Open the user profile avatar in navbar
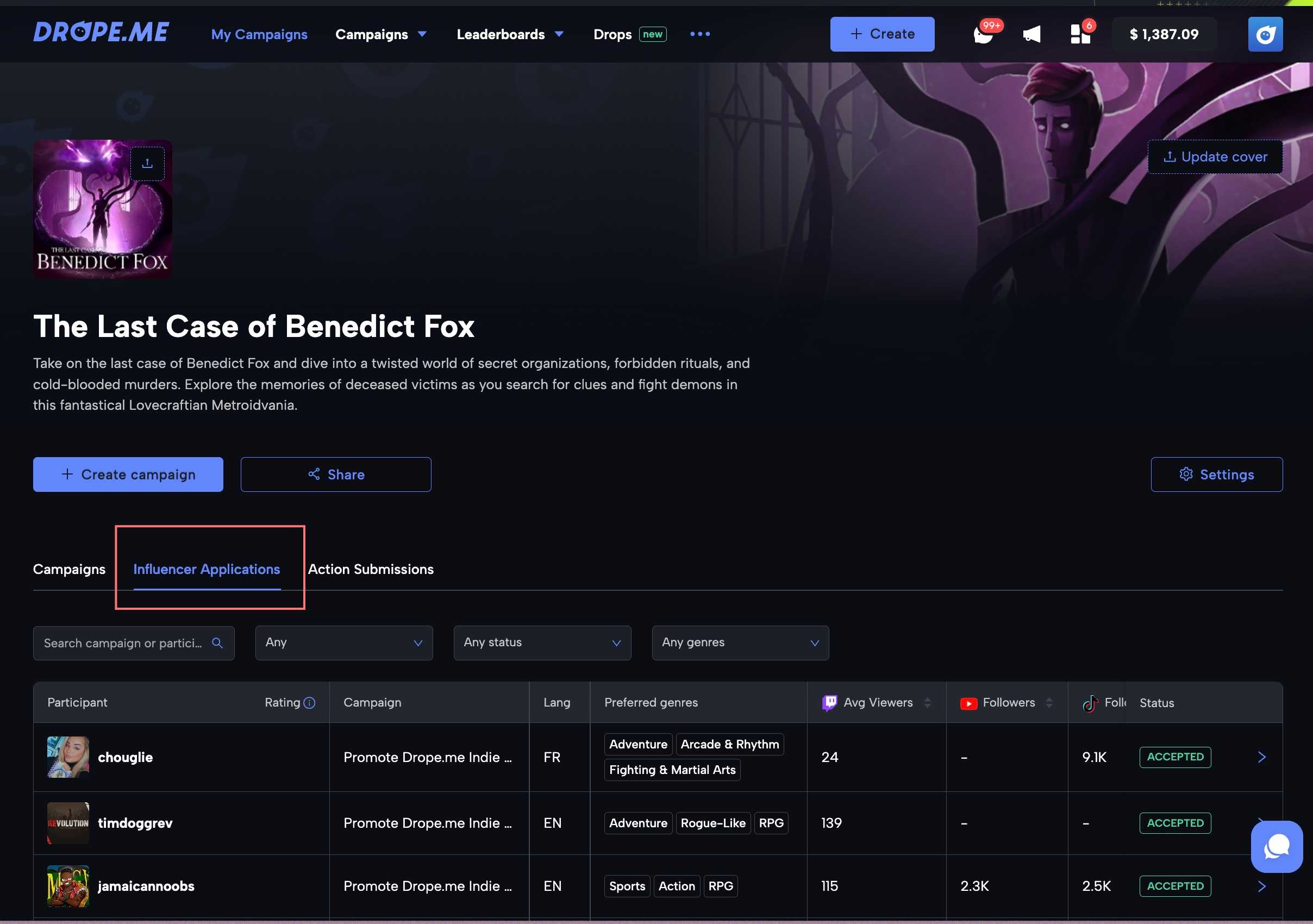1313x924 pixels. click(1265, 34)
